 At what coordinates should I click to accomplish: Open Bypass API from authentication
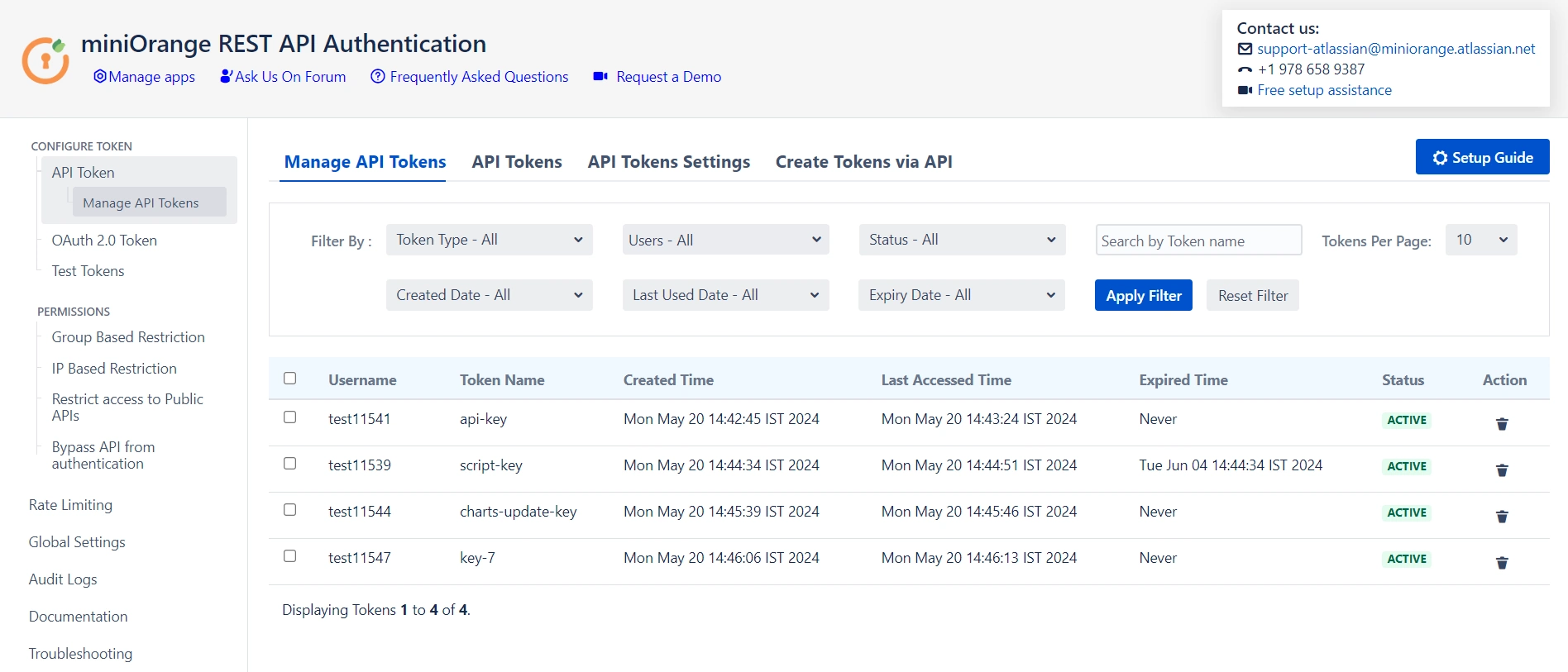point(103,455)
